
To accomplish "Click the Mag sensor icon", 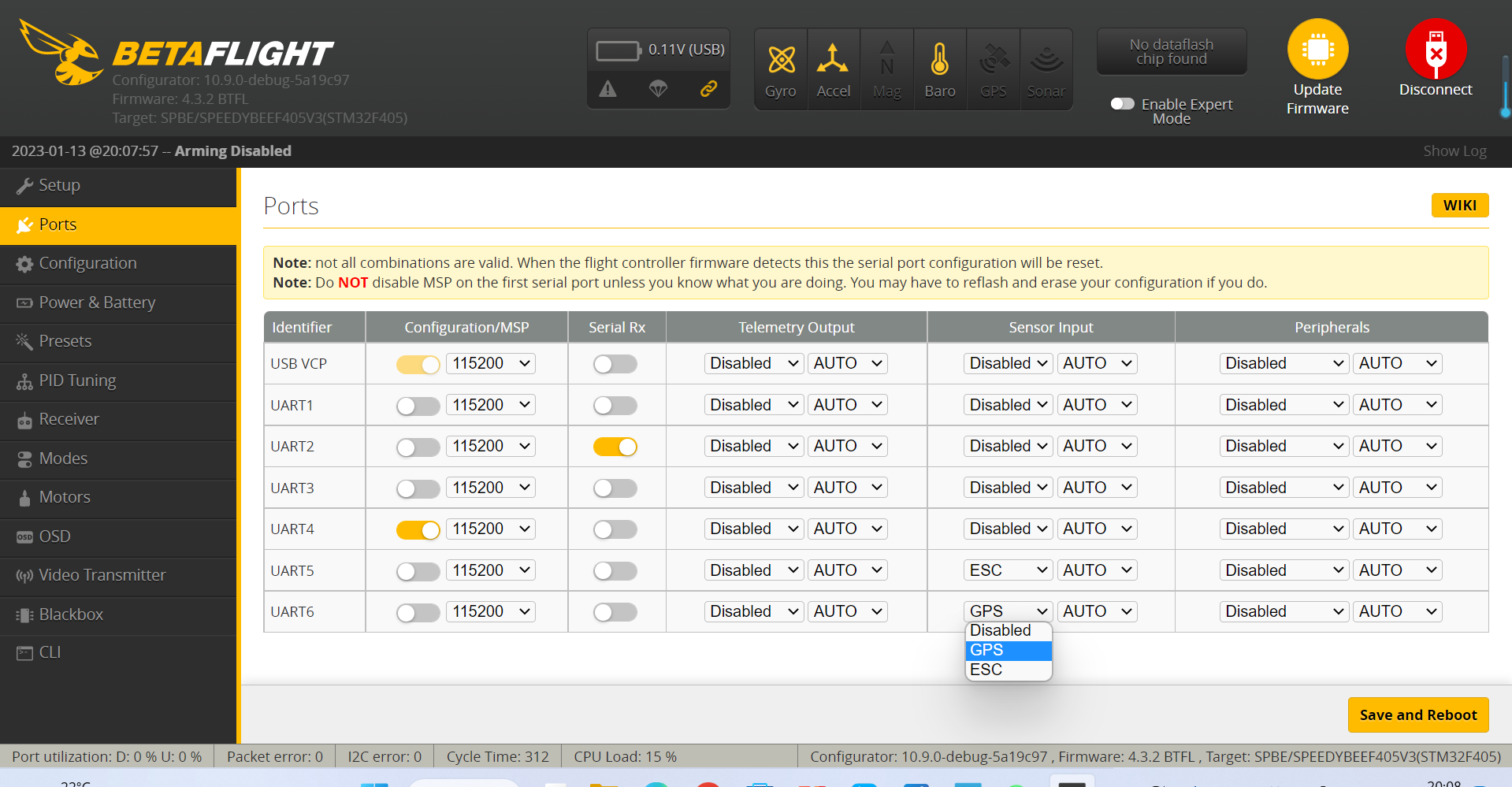I will coord(887,60).
